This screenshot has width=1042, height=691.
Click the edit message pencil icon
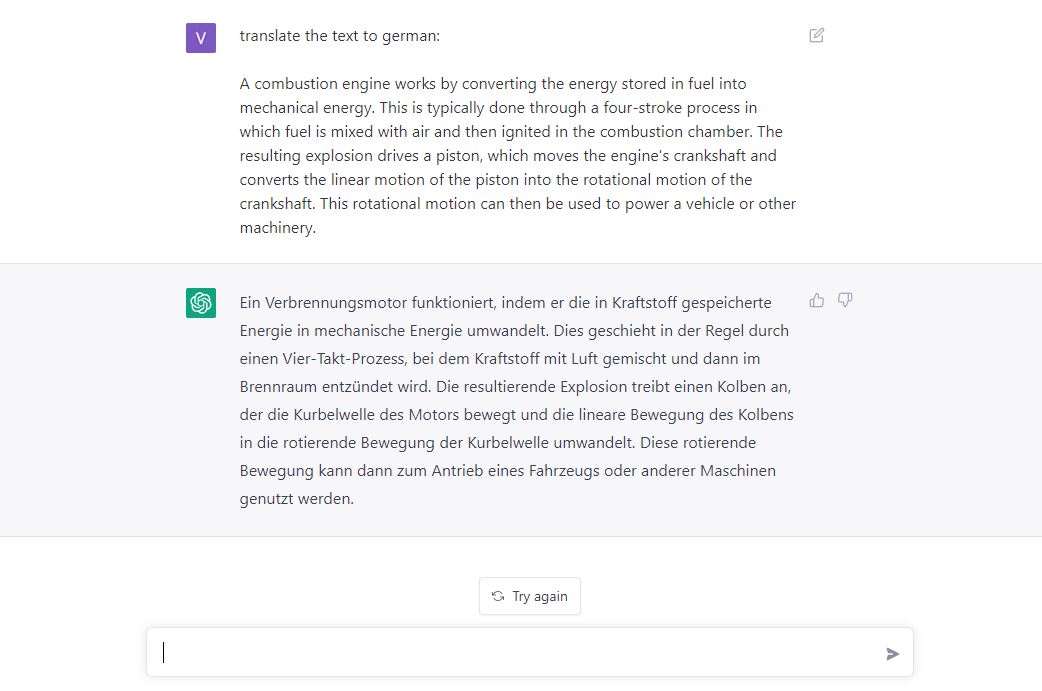coord(817,36)
